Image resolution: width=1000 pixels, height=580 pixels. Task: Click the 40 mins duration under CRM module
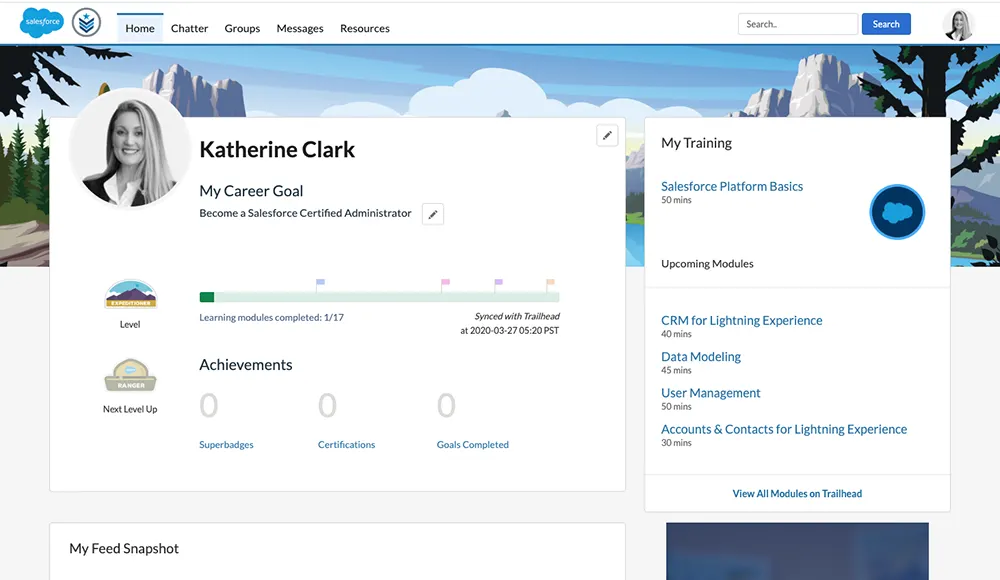coord(676,334)
